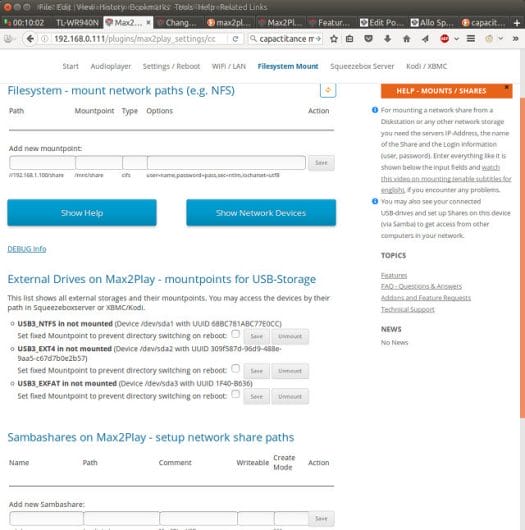Open the DEBUG Info link
525x530 pixels.
tap(27, 249)
